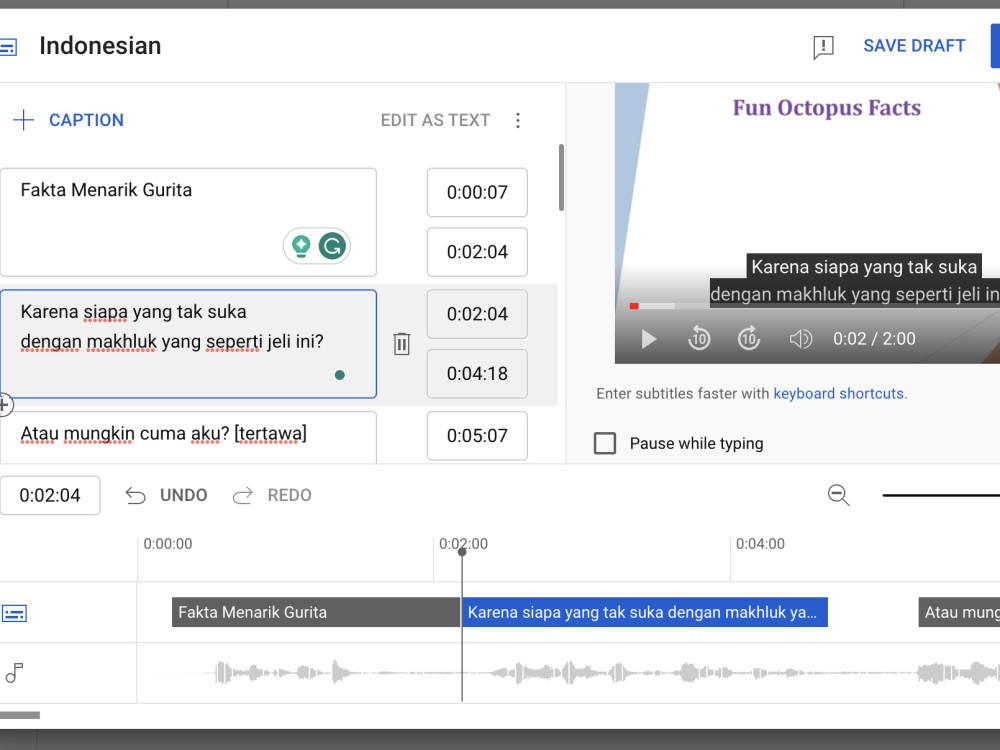Click the current time field 0:02:04

click(x=50, y=496)
